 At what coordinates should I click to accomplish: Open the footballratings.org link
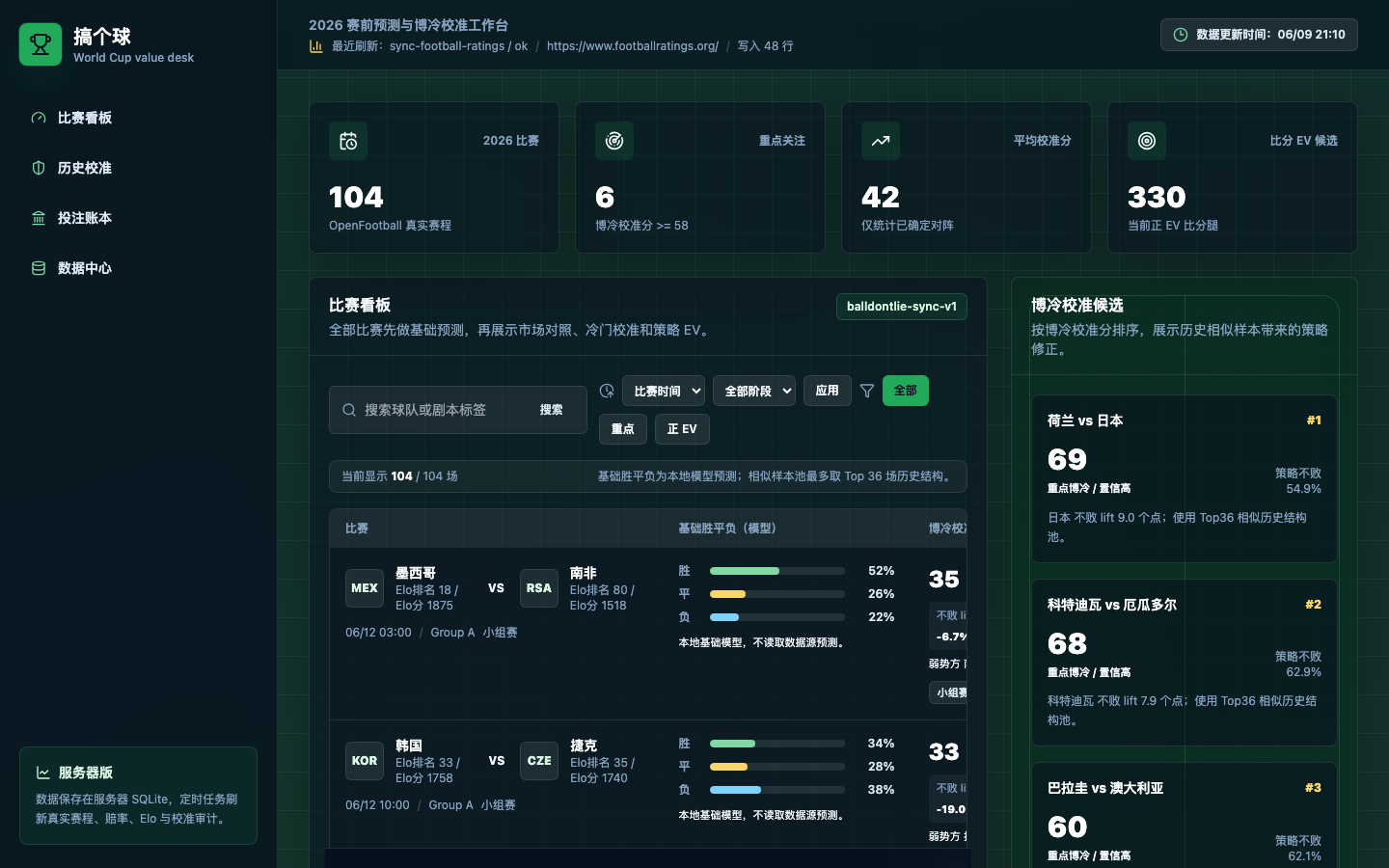click(633, 46)
